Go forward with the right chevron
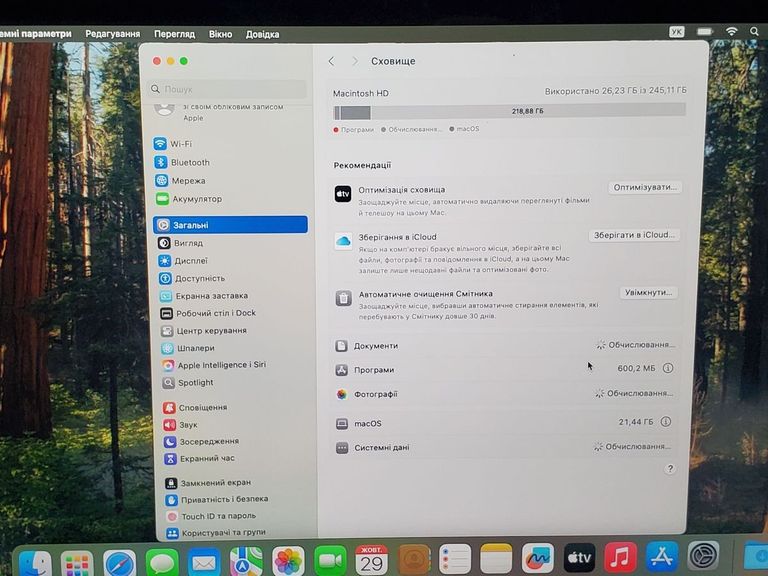The image size is (768, 576). [355, 61]
